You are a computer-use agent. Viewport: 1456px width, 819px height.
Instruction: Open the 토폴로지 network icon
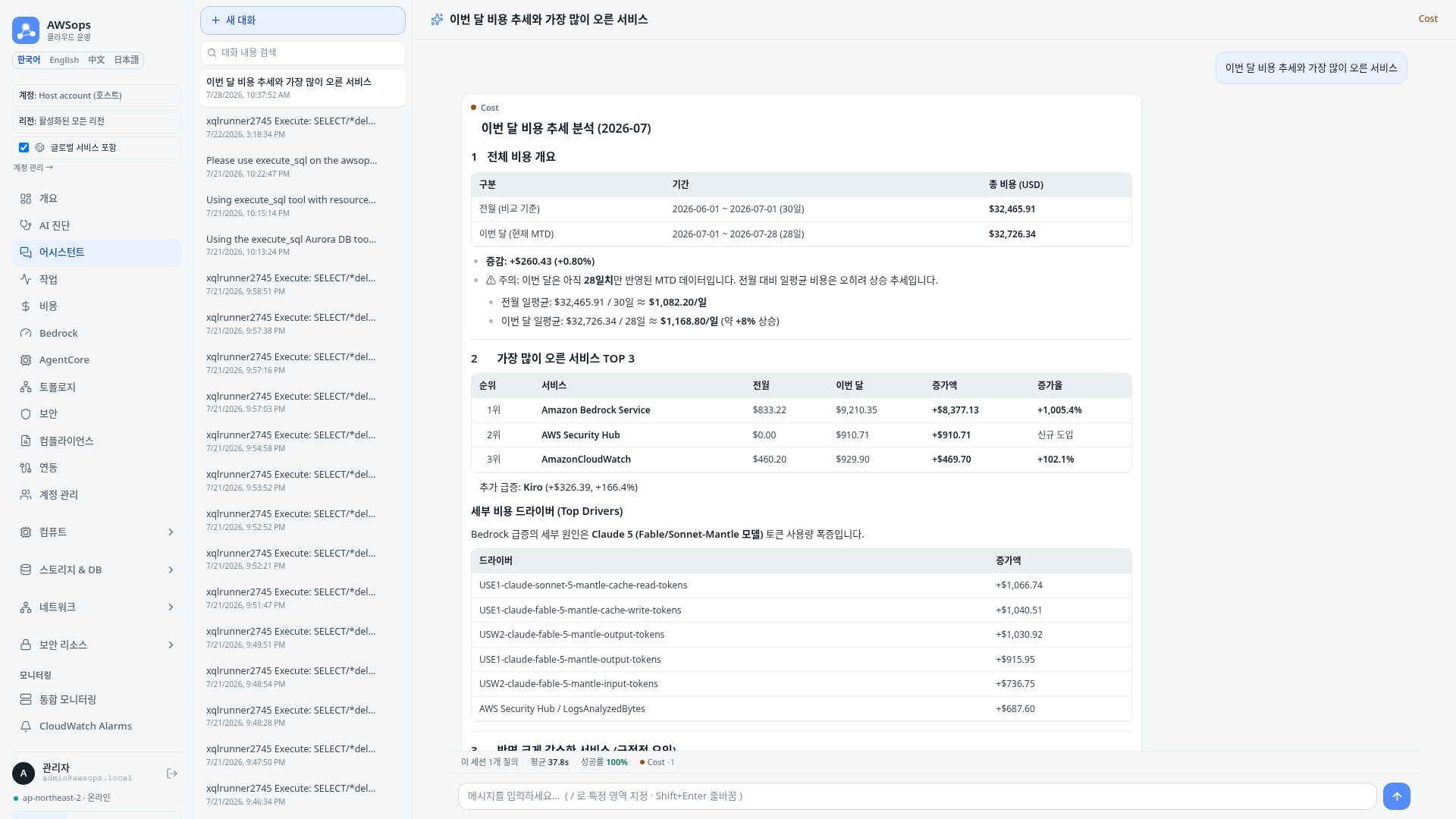coord(26,387)
